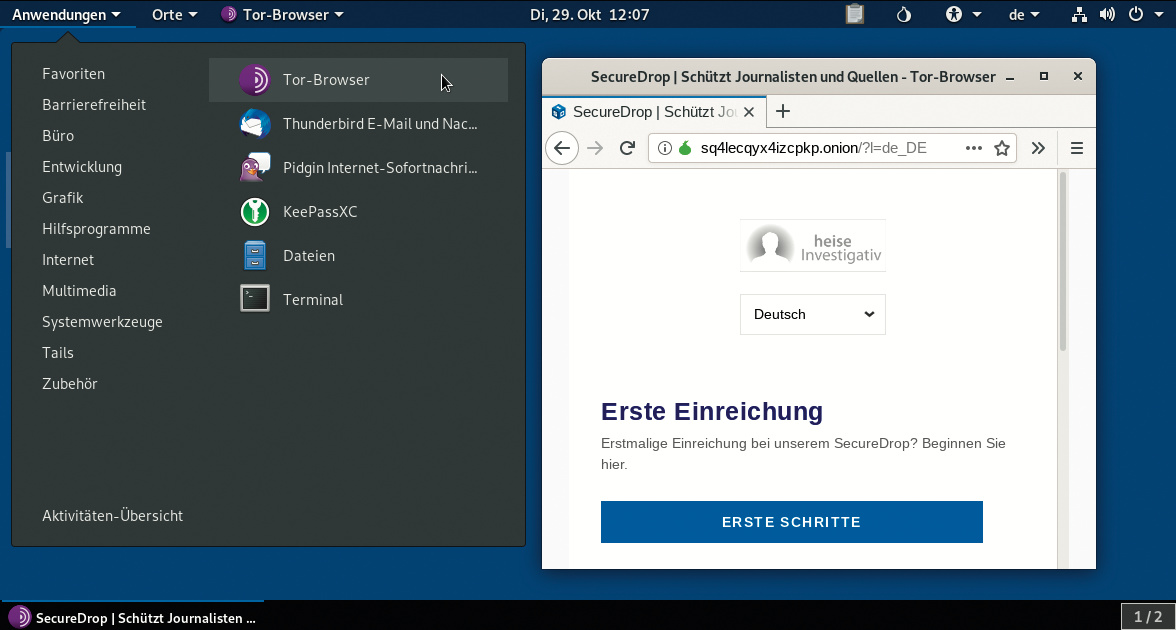Click the ERSTE SCHRITTE button
The height and width of the screenshot is (630, 1176).
click(x=791, y=522)
